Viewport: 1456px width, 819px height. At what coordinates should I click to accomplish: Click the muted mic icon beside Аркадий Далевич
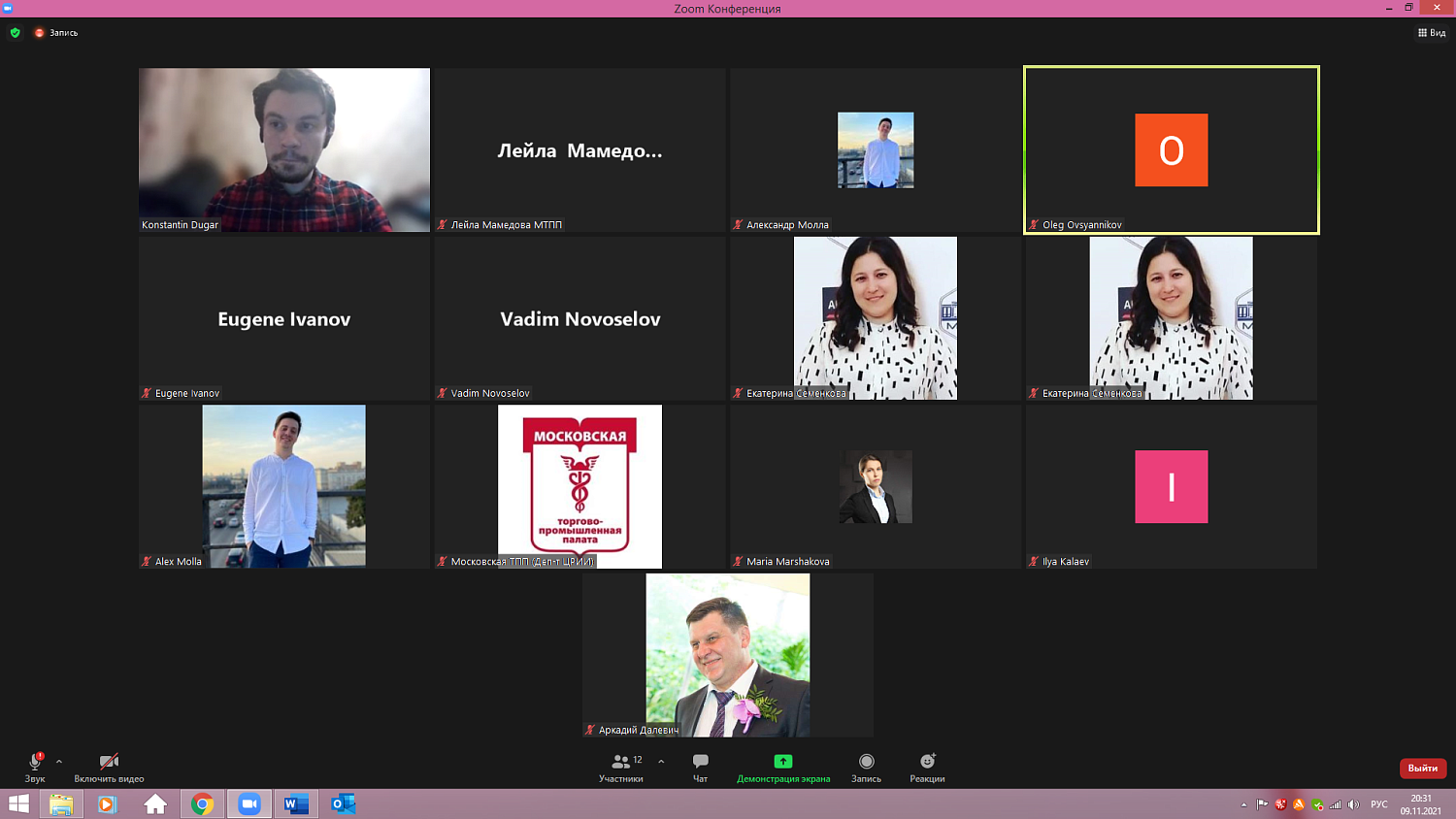[590, 730]
